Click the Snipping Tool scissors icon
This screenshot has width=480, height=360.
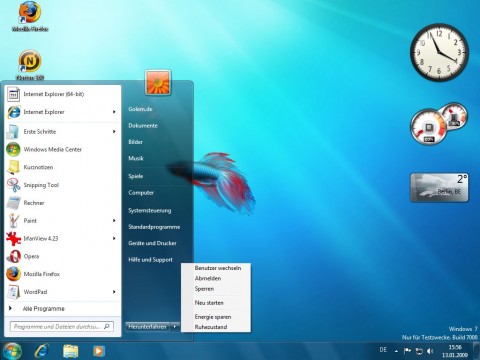[14, 185]
